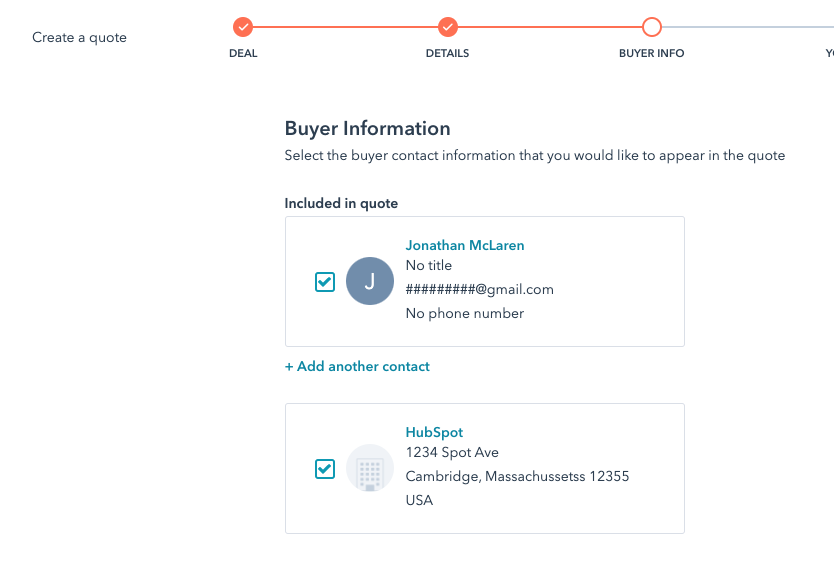This screenshot has width=834, height=575.
Task: Click the 1234 Spot Ave address line
Action: click(x=452, y=452)
